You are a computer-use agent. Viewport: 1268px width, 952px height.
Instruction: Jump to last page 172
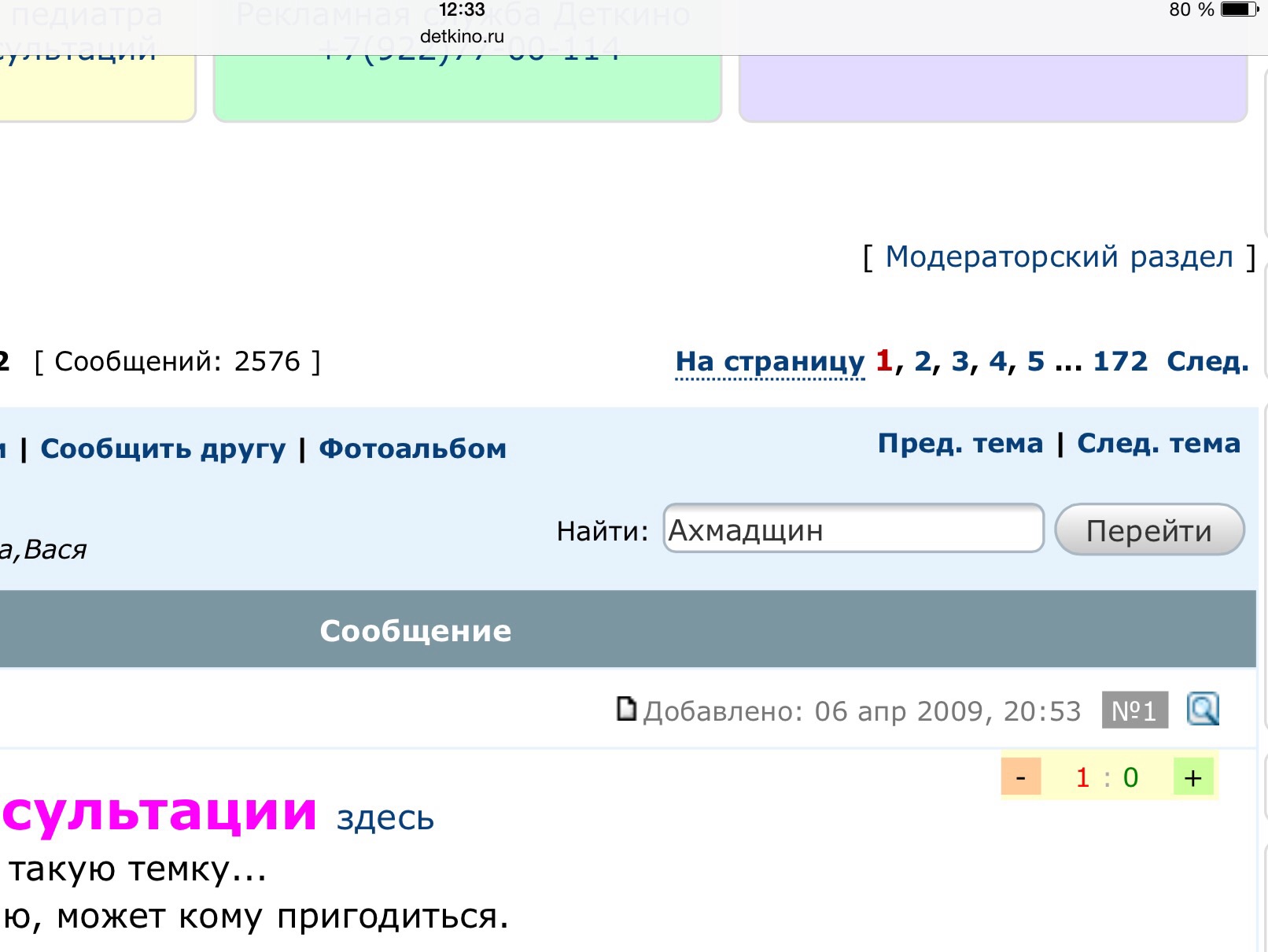(x=1119, y=361)
